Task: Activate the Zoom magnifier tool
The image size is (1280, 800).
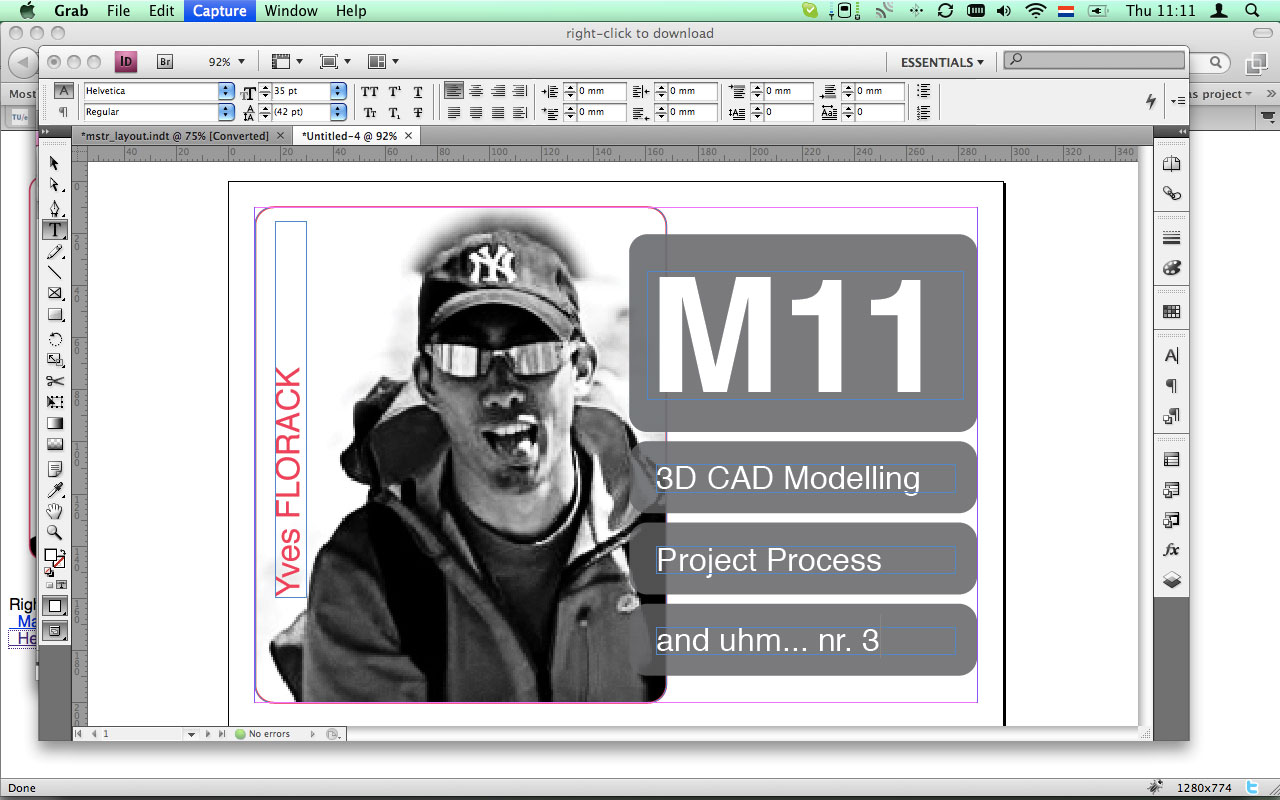Action: tap(55, 533)
